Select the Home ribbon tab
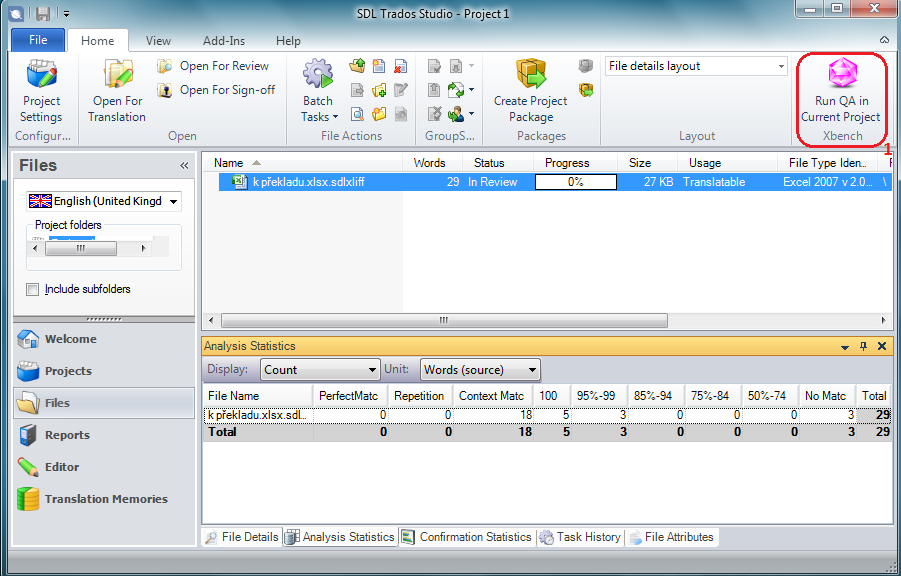The image size is (901, 576). [x=97, y=41]
